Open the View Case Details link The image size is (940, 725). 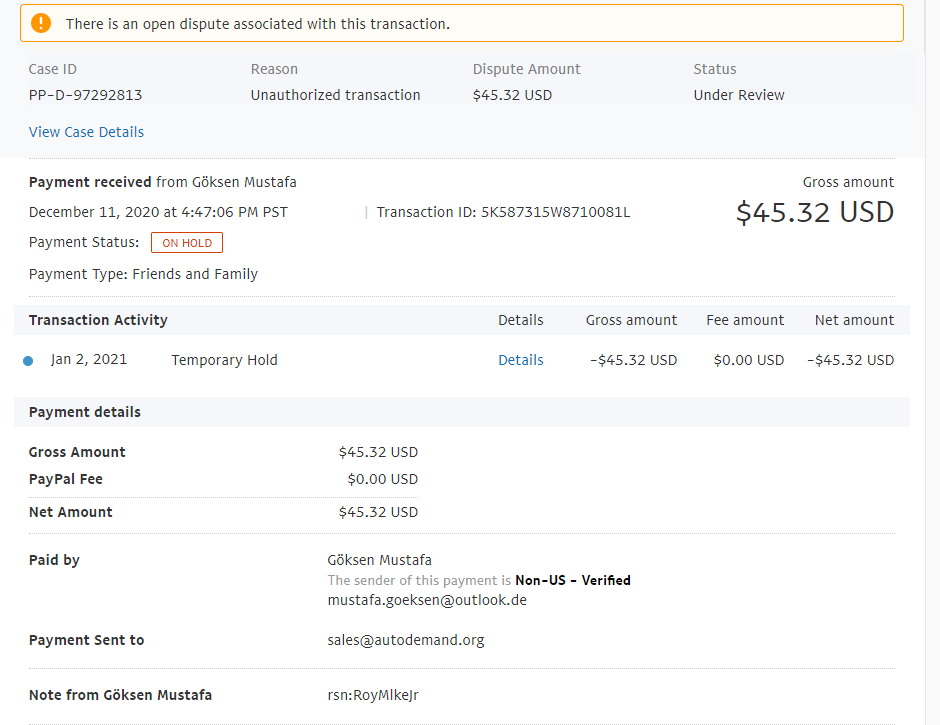86,132
